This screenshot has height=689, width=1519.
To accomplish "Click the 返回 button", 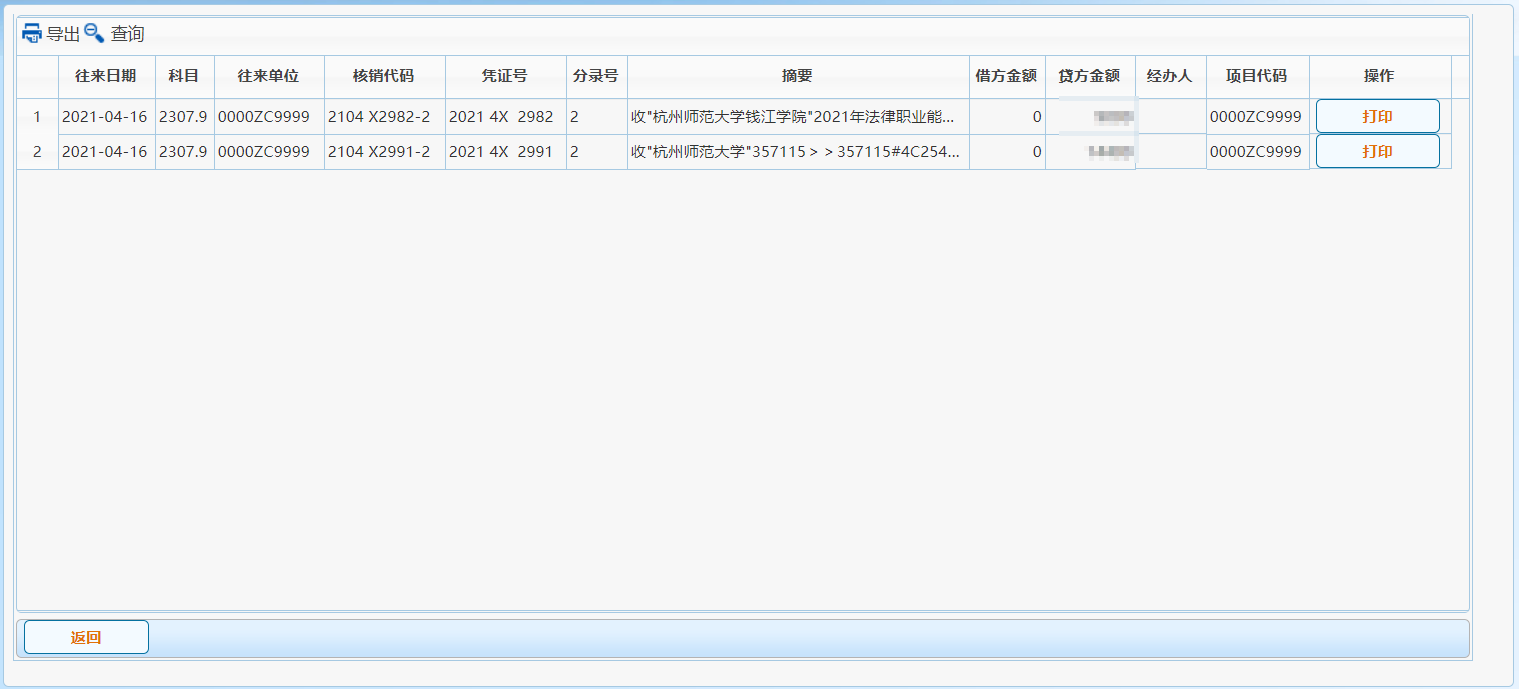I will coord(86,637).
